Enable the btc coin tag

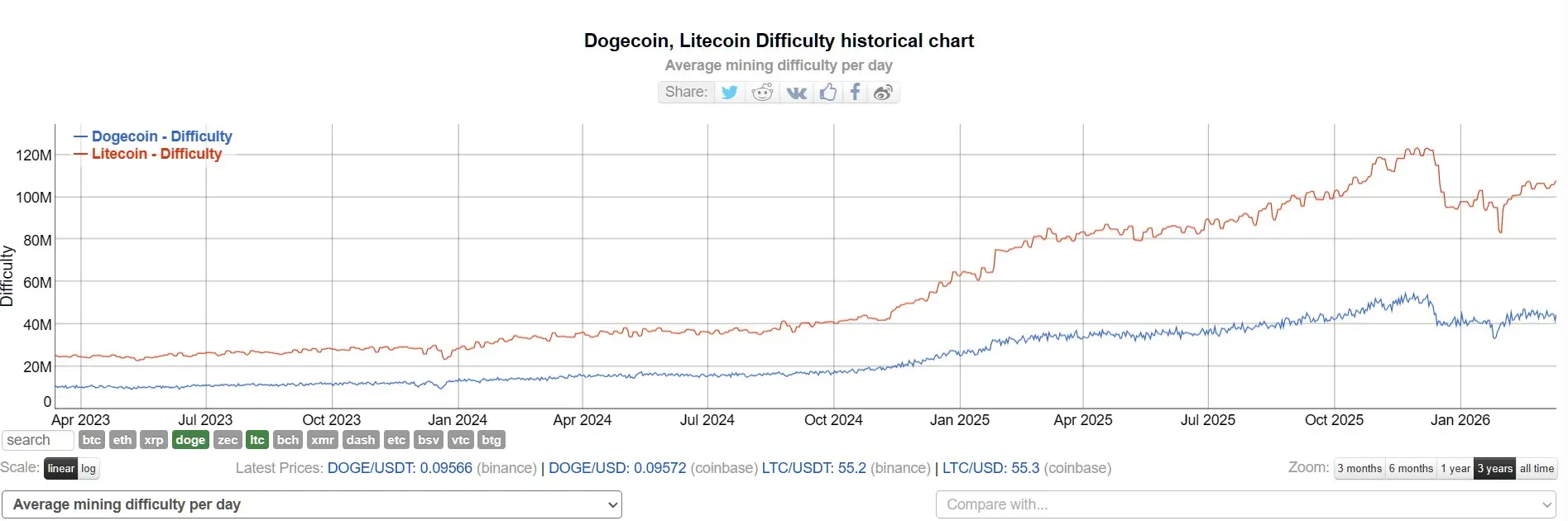point(92,440)
